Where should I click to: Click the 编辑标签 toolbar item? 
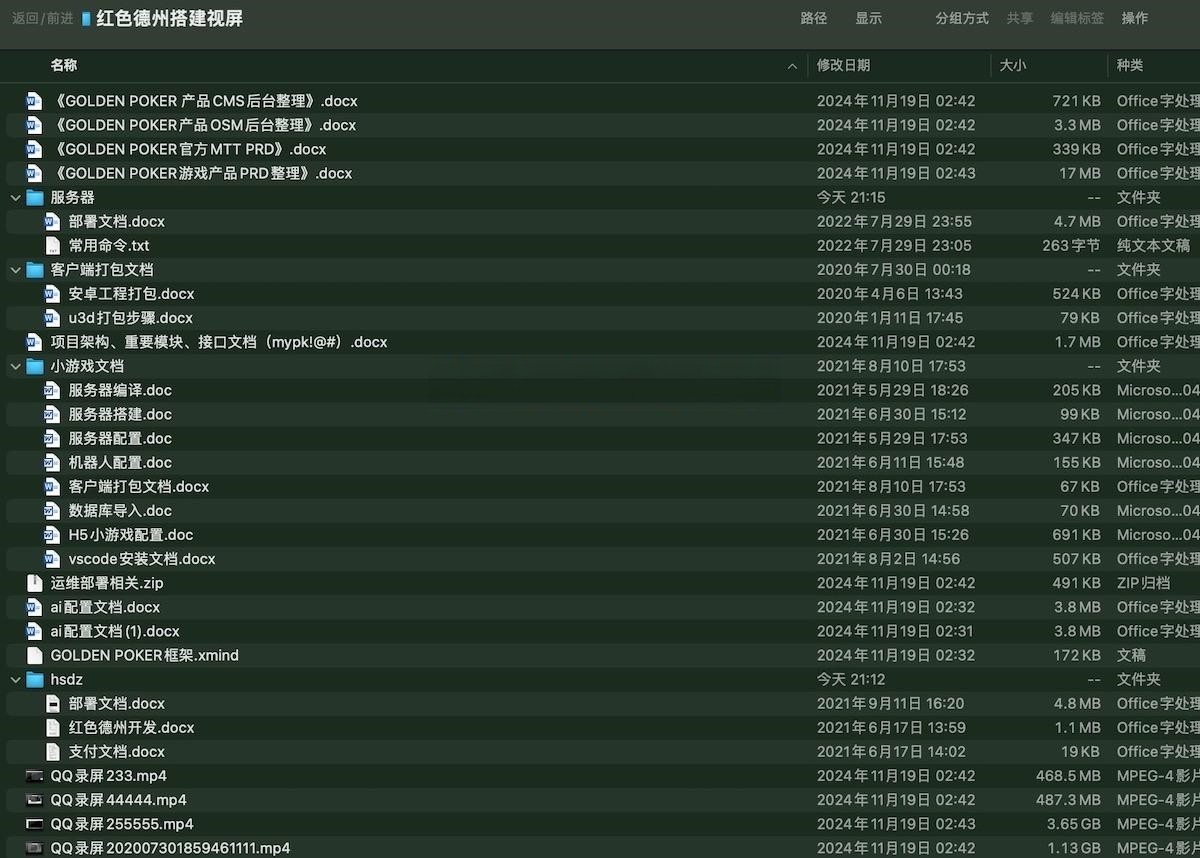click(1077, 18)
